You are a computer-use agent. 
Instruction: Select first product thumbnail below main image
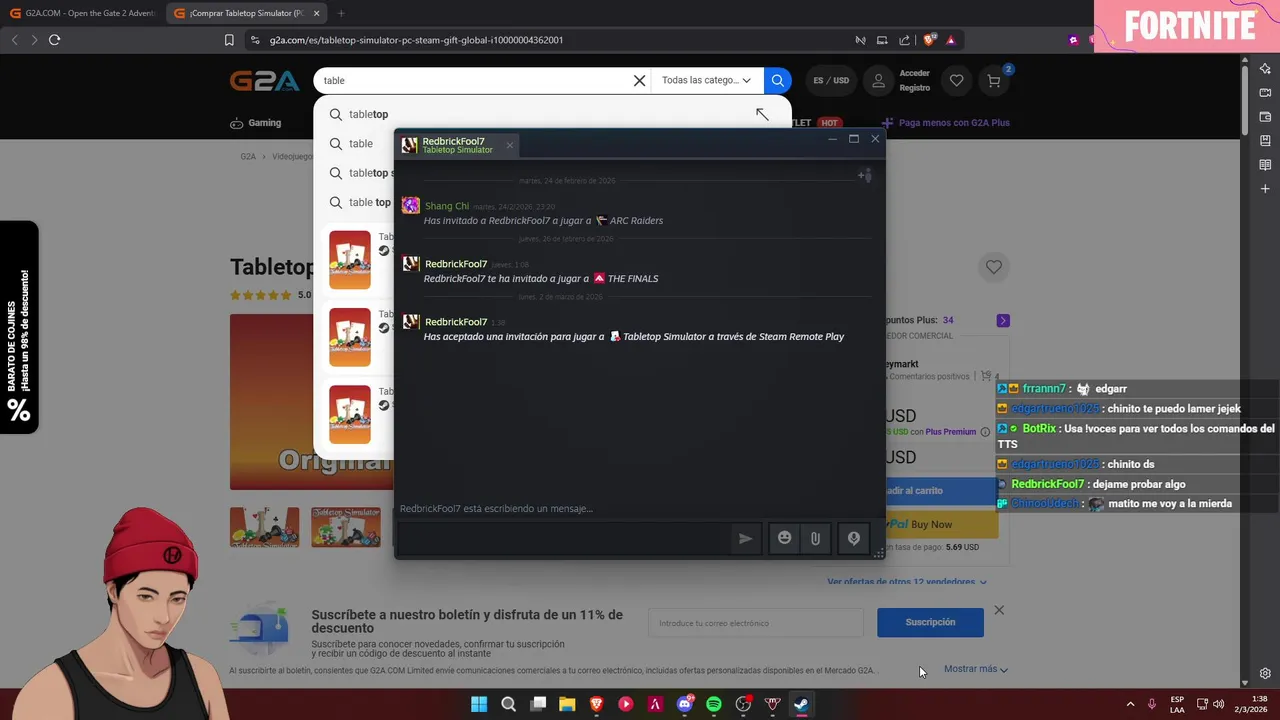[x=265, y=527]
